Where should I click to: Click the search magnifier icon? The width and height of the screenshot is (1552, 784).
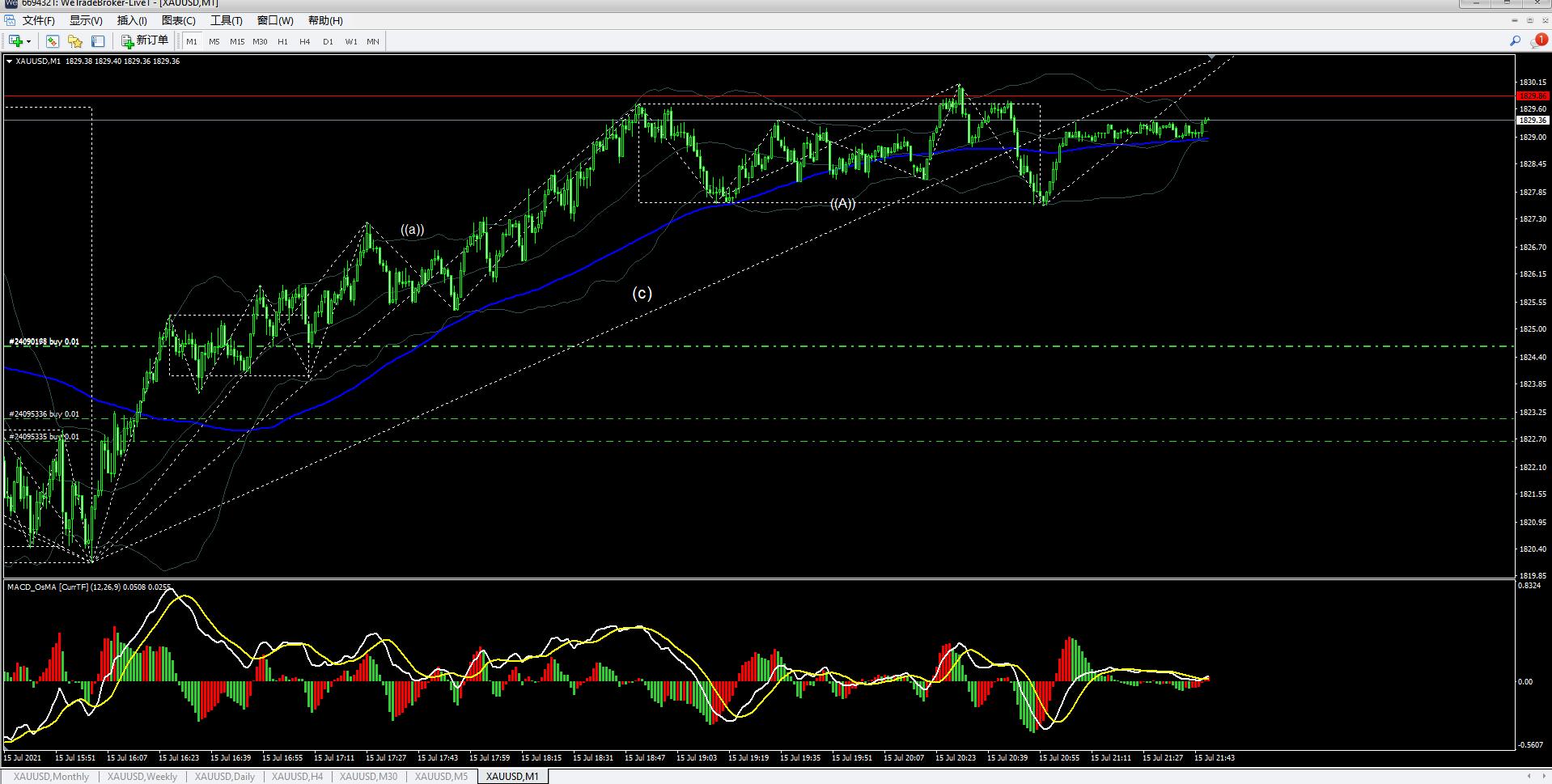point(1515,40)
